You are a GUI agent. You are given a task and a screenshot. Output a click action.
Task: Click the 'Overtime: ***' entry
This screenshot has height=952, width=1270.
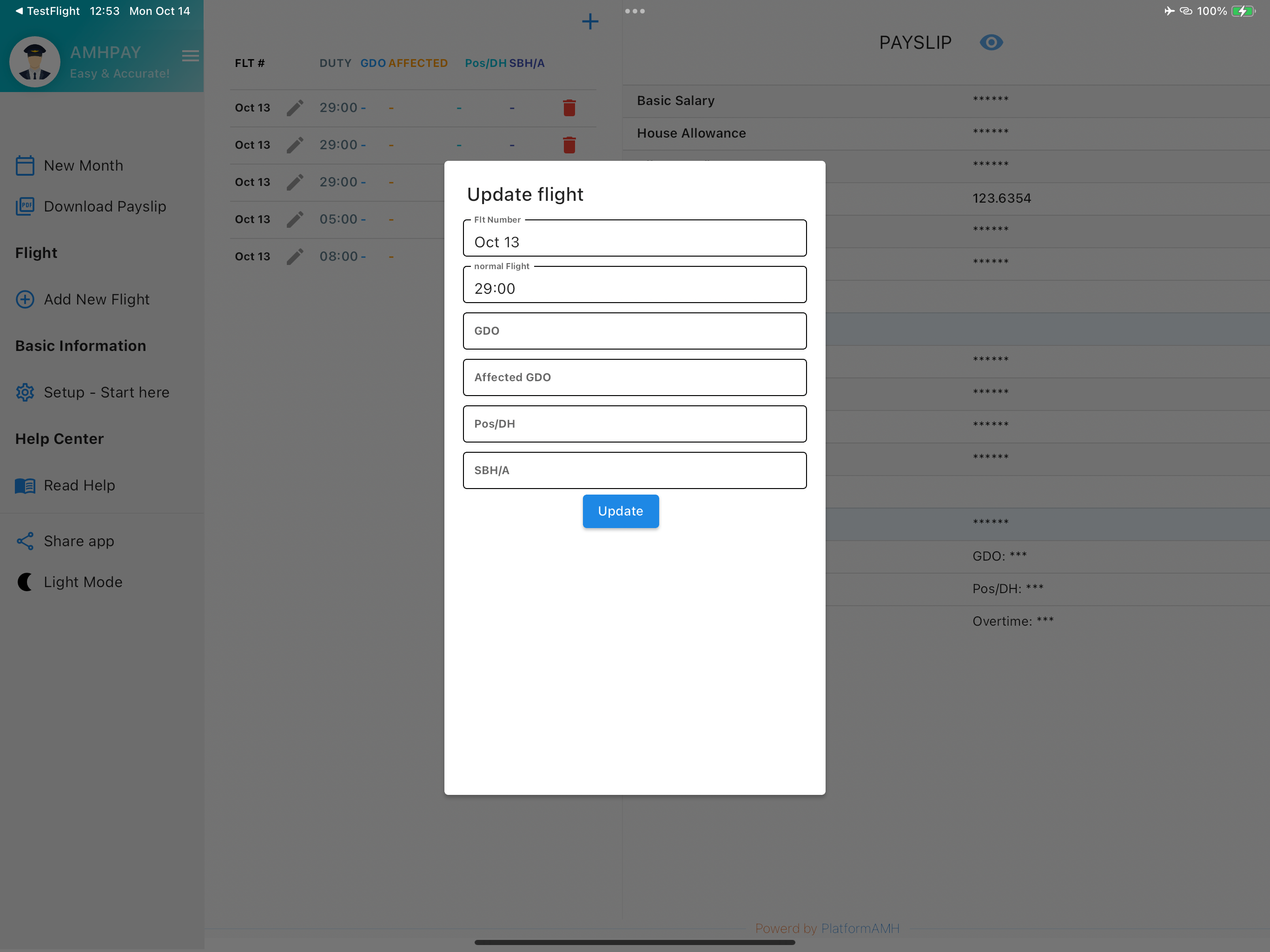(1013, 621)
